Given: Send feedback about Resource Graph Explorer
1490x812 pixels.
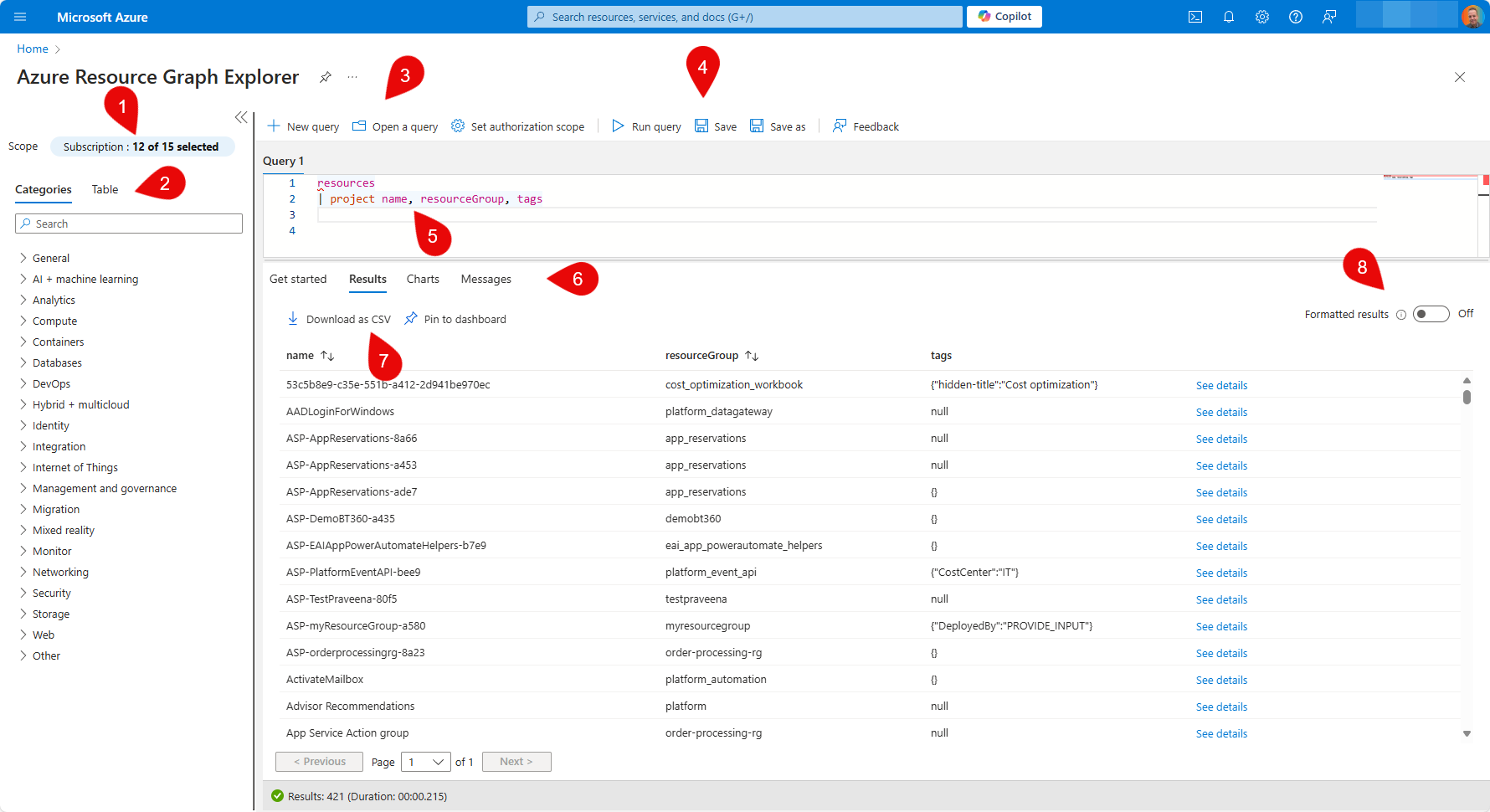Looking at the screenshot, I should pos(865,126).
